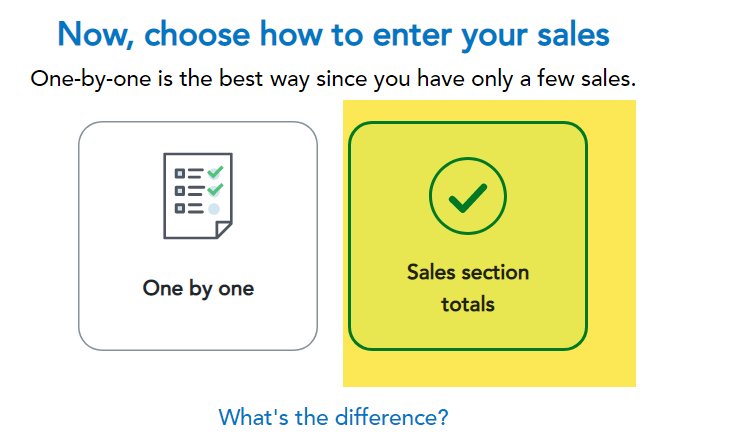Click the second green check in checklist icon

(215, 190)
